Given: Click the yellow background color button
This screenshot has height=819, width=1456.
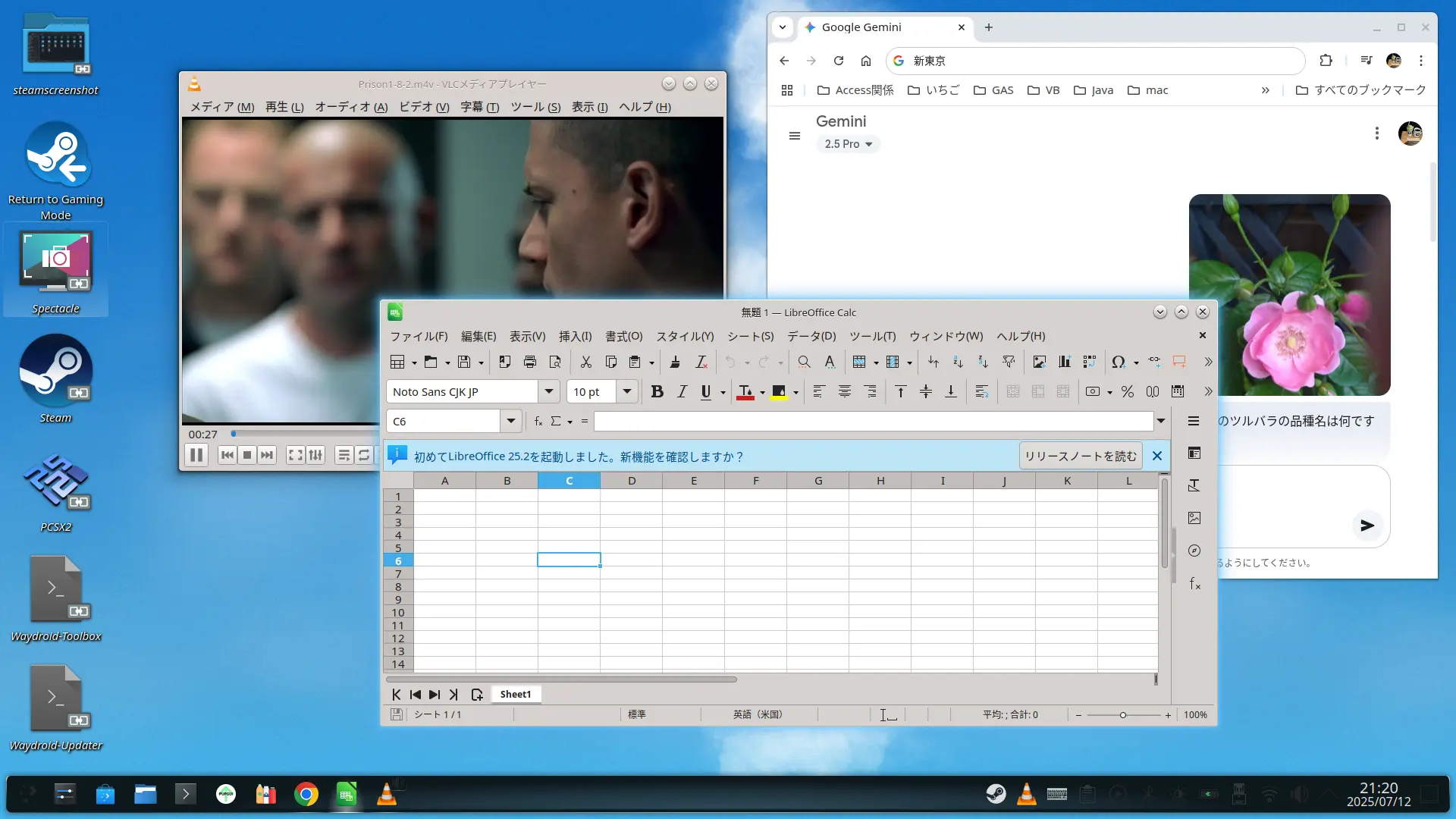Looking at the screenshot, I should [779, 391].
